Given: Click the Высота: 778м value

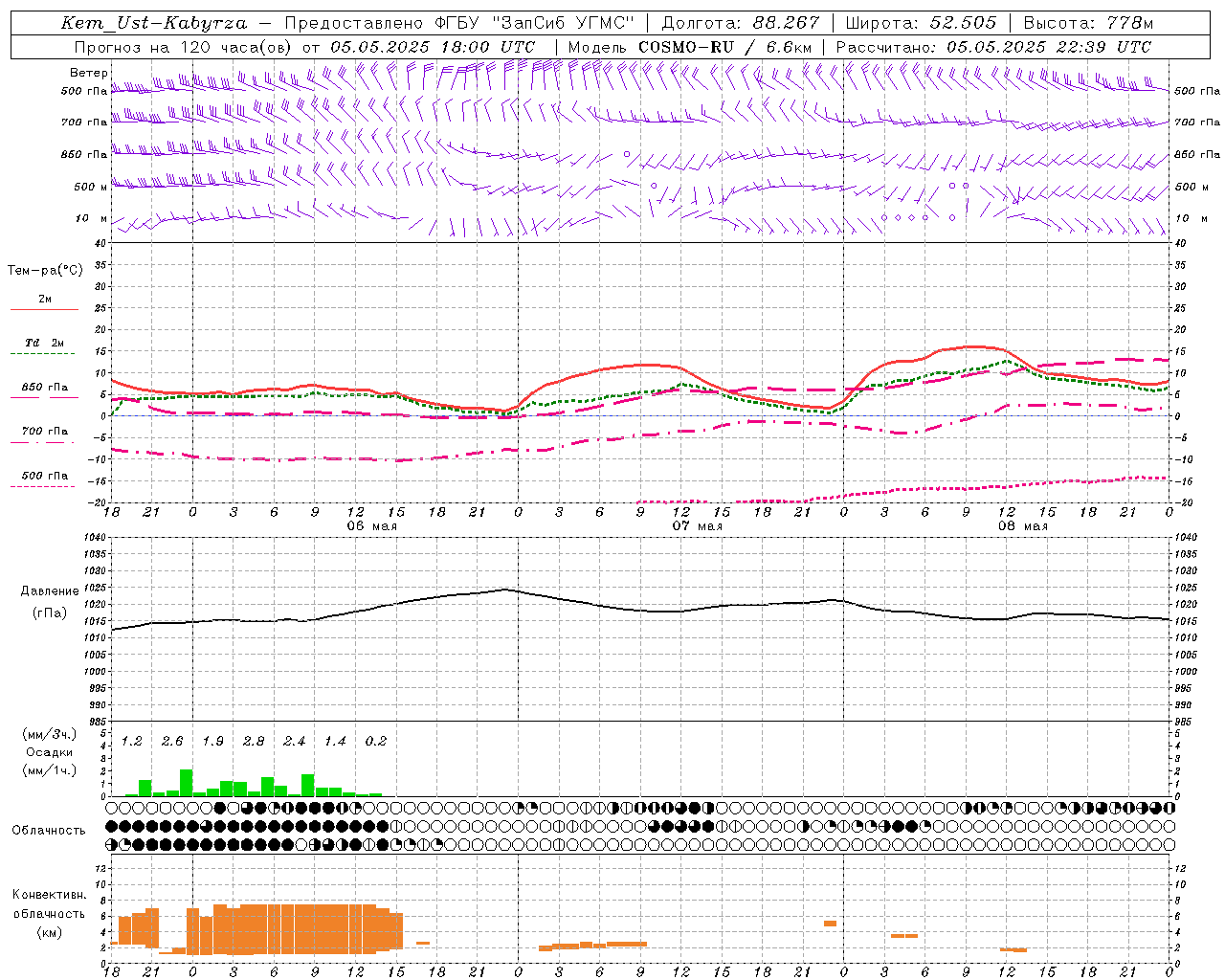Looking at the screenshot, I should pyautogui.click(x=1088, y=23).
